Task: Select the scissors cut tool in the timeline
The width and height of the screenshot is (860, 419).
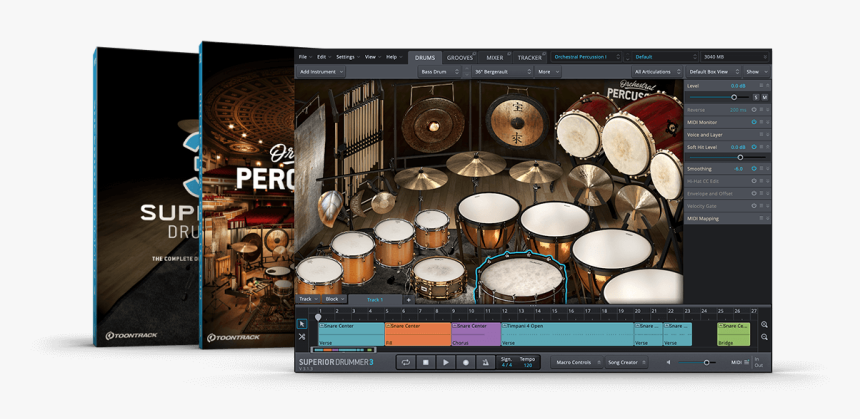Action: point(302,337)
